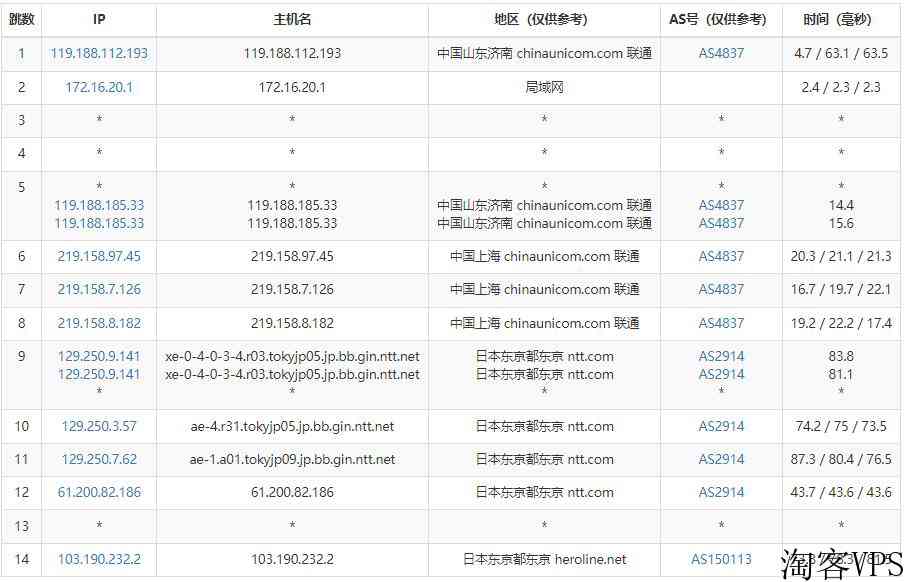Open the 103.190.232.2 IP link
This screenshot has height=582, width=904.
coord(99,560)
